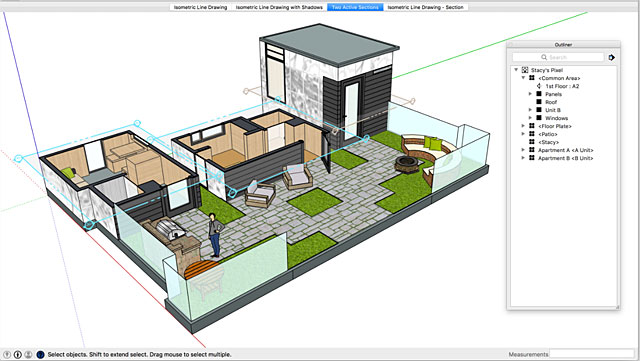Image resolution: width=640 pixels, height=361 pixels.
Task: Click the user sign-in status icon
Action: click(x=28, y=354)
